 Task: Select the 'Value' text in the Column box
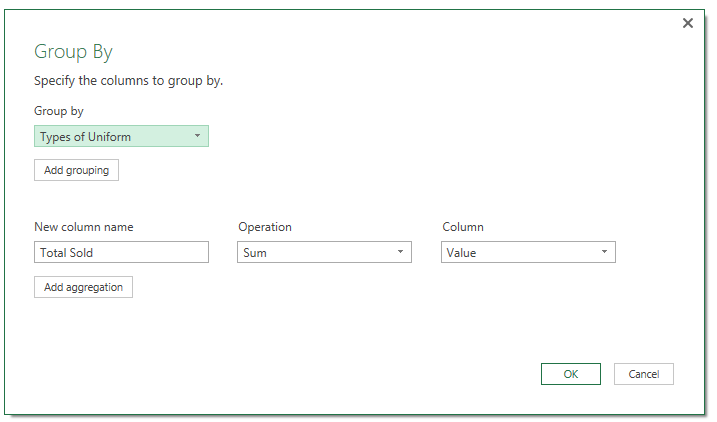click(461, 253)
